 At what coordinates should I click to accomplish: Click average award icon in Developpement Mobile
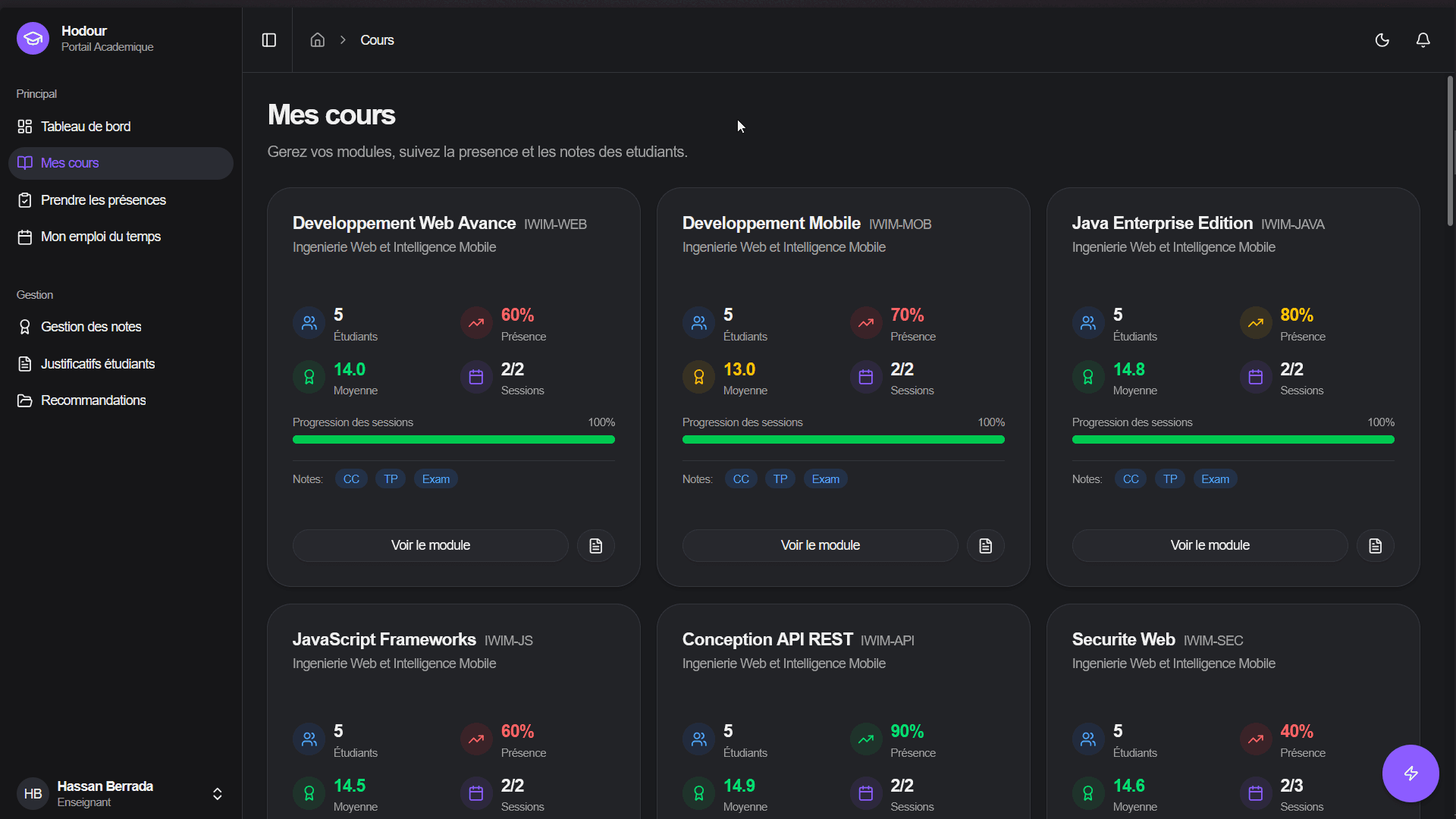click(699, 377)
